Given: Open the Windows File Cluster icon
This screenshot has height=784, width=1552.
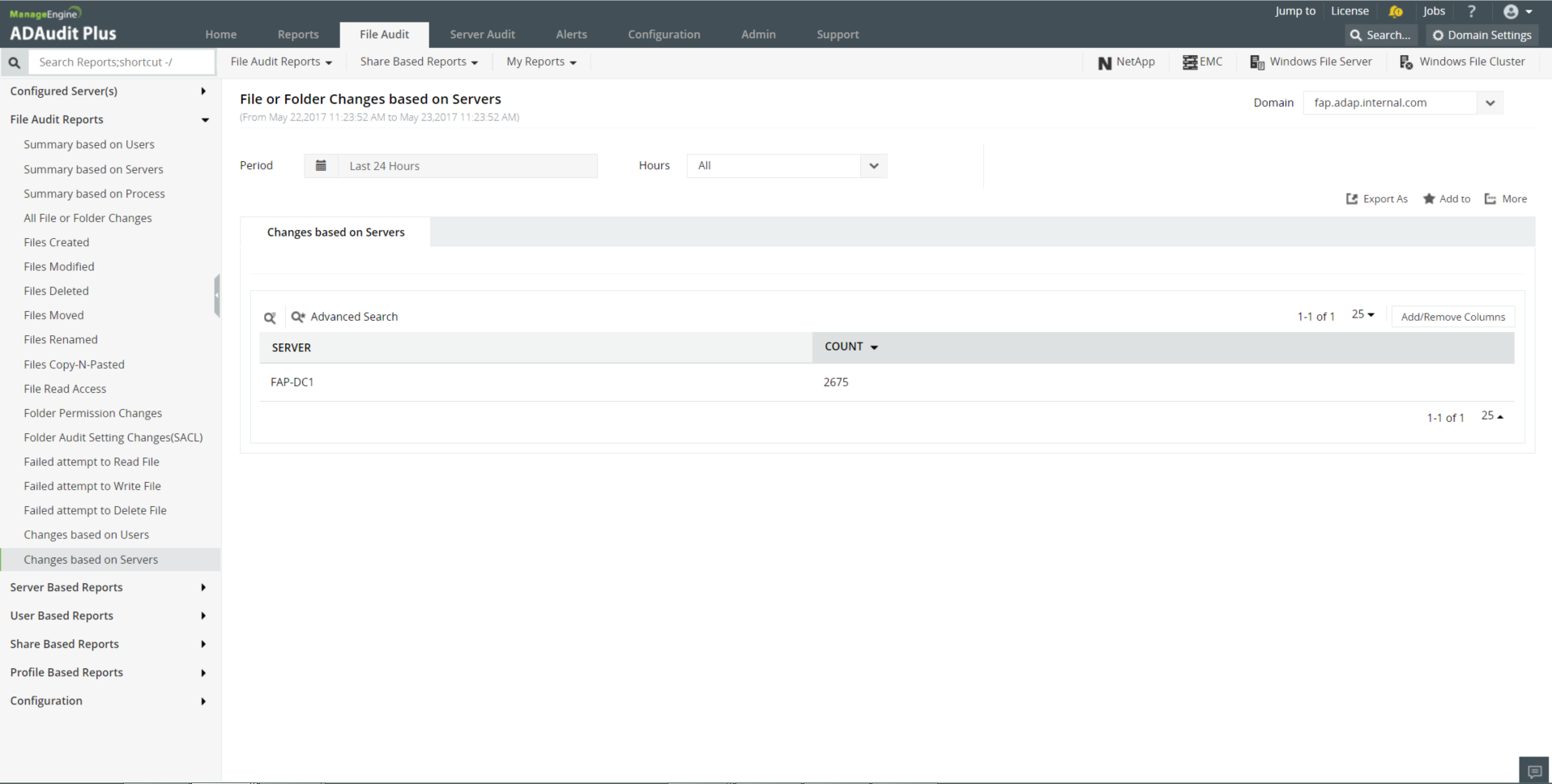Looking at the screenshot, I should [x=1405, y=62].
